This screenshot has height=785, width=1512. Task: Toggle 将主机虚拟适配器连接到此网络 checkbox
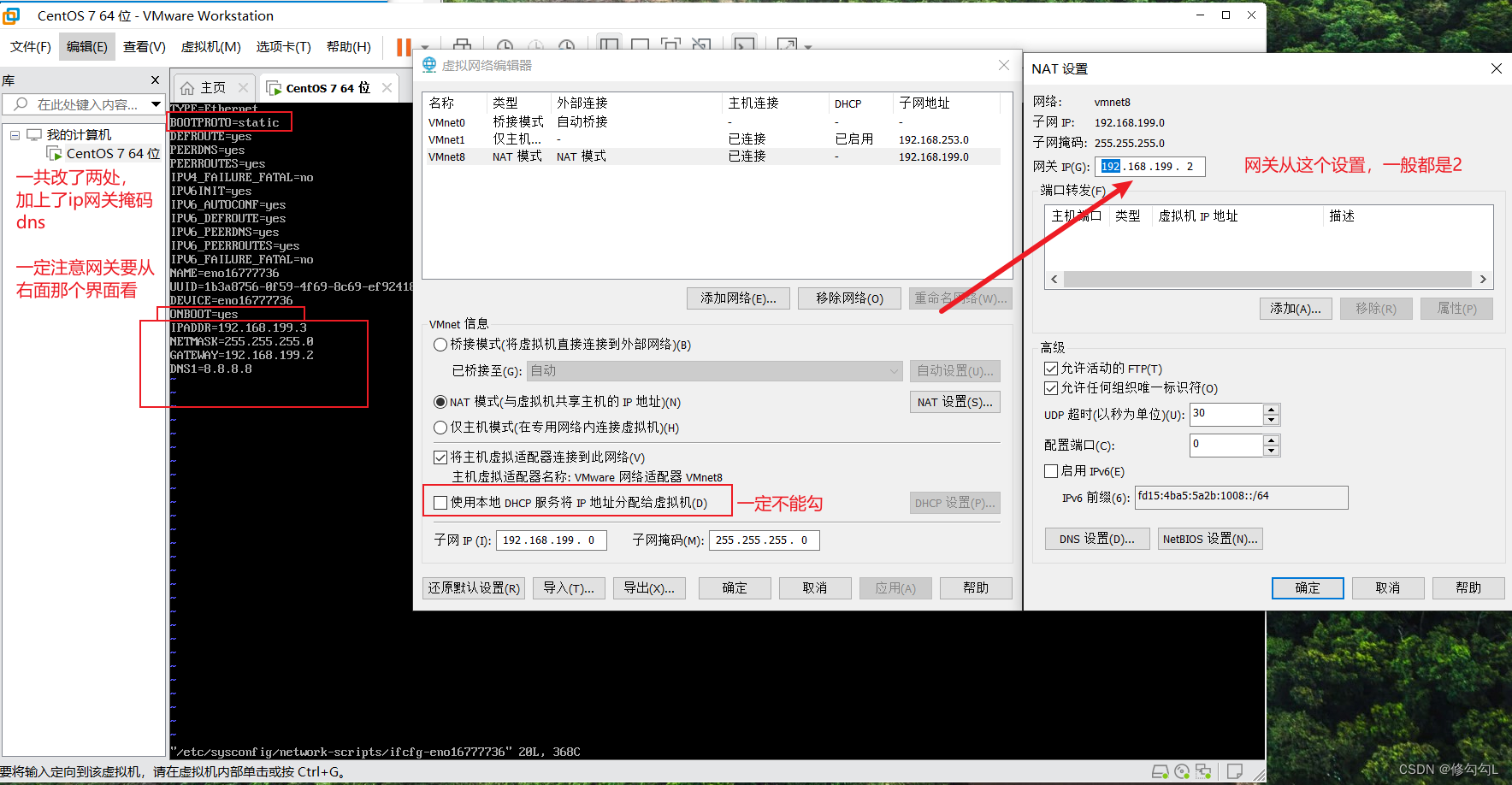(440, 457)
